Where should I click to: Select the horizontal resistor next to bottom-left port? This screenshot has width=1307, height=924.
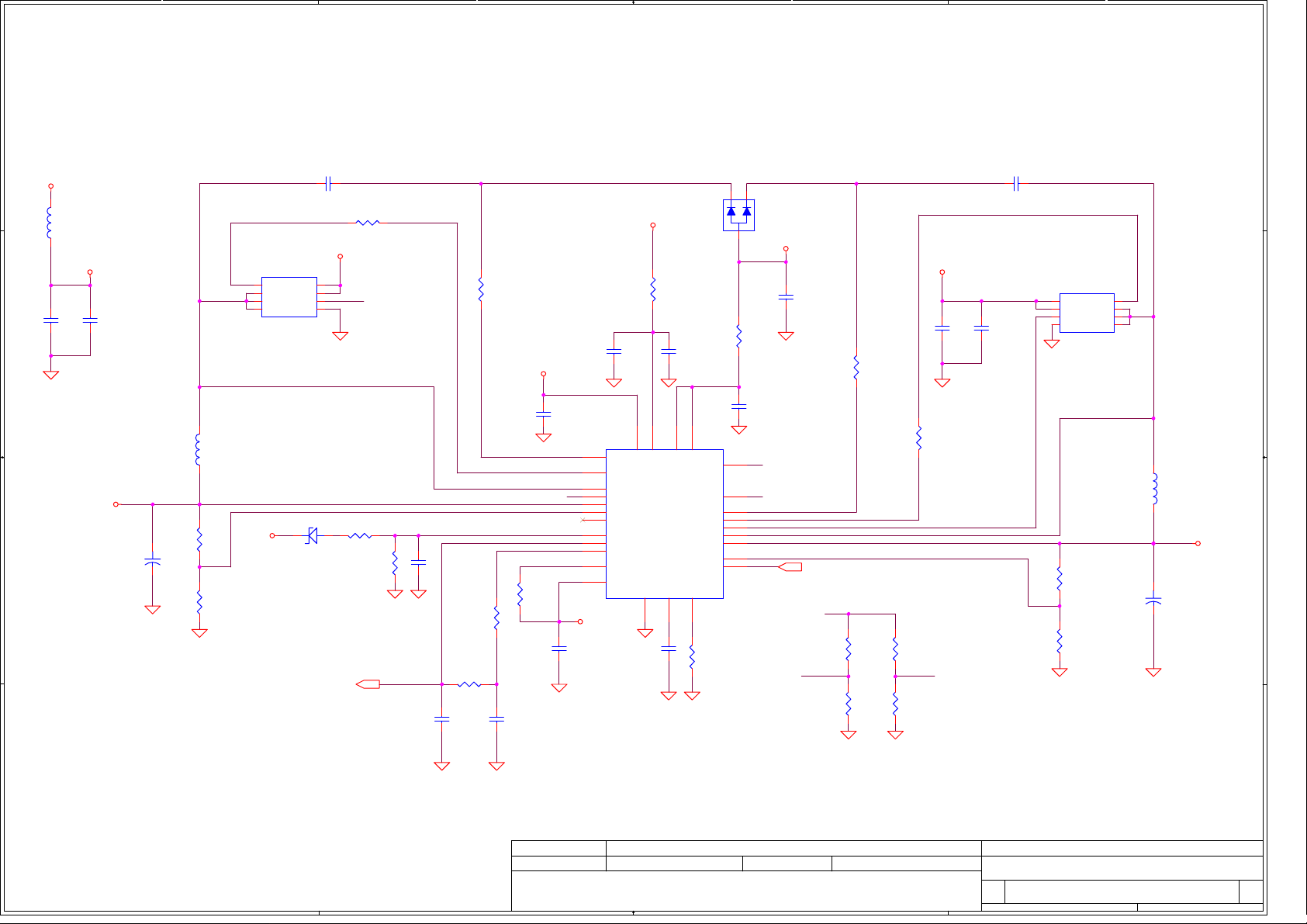[x=469, y=684]
